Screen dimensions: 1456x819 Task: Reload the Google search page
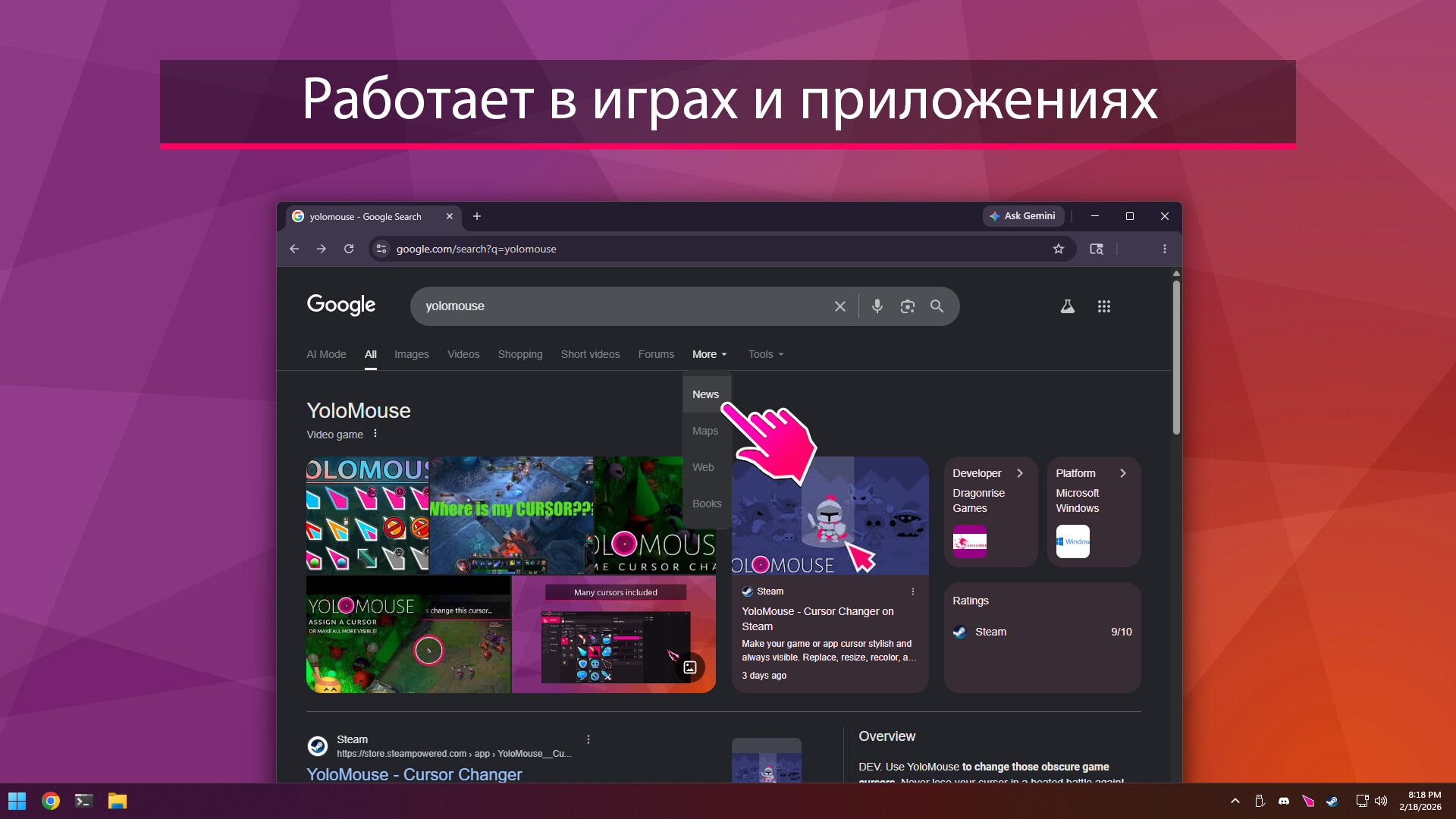coord(349,249)
